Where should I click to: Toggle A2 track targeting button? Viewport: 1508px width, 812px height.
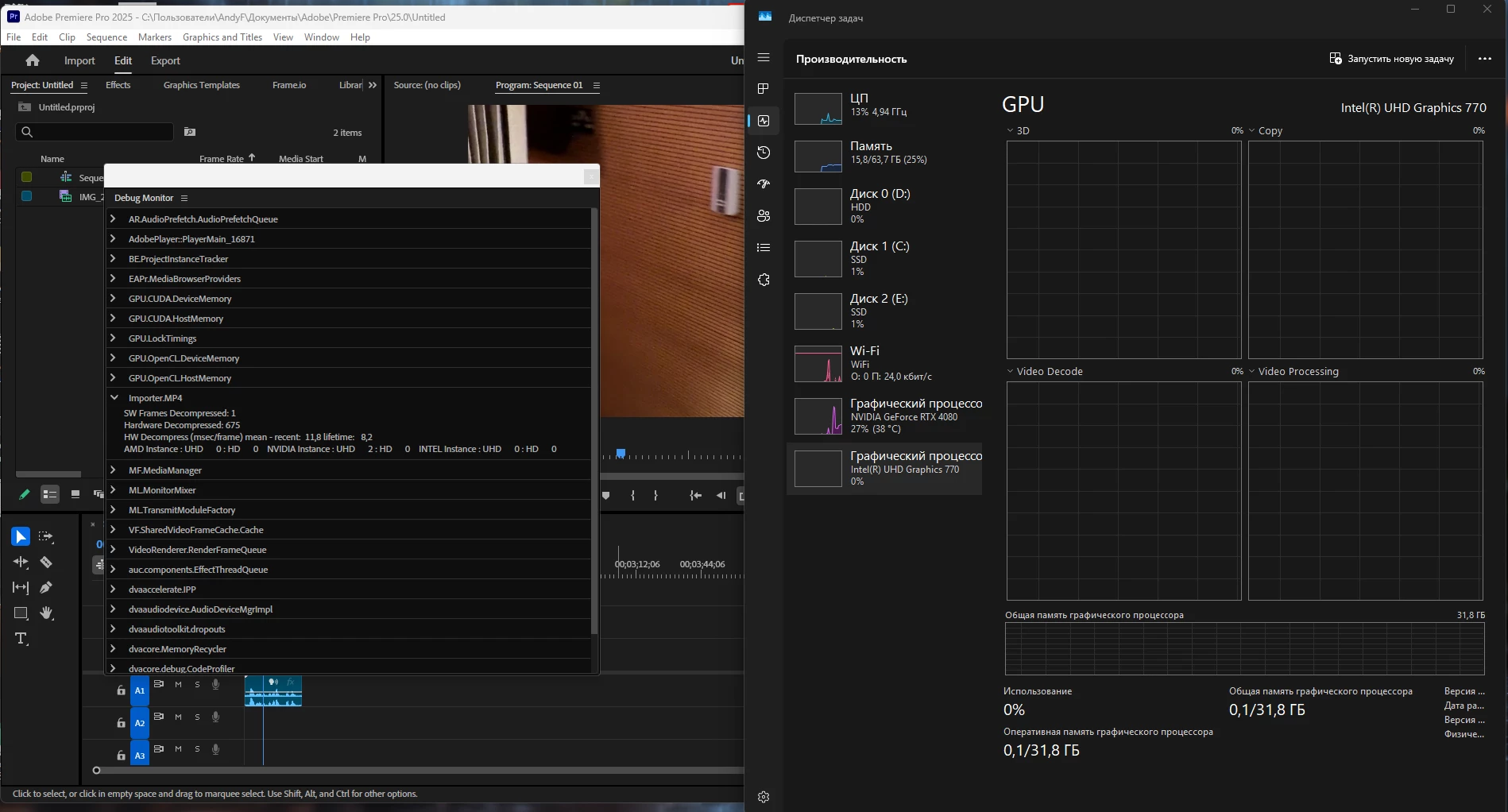(x=140, y=723)
